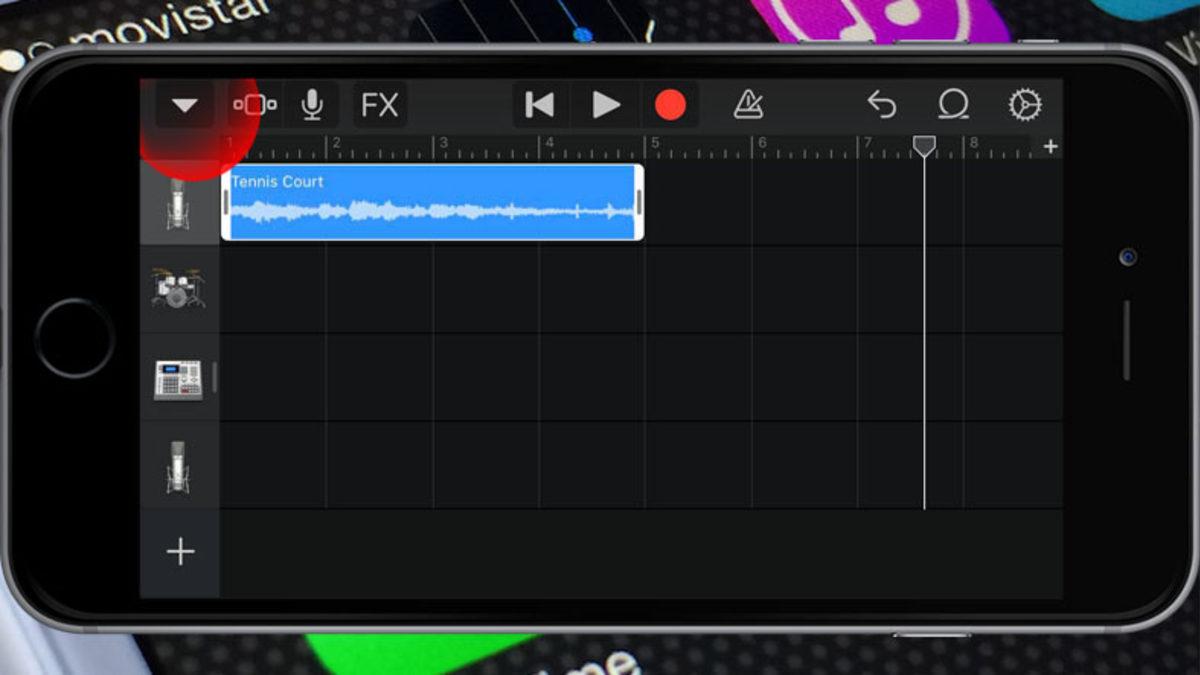Viewport: 1200px width, 675px height.
Task: Select the acoustic drum kit track
Action: tap(178, 289)
